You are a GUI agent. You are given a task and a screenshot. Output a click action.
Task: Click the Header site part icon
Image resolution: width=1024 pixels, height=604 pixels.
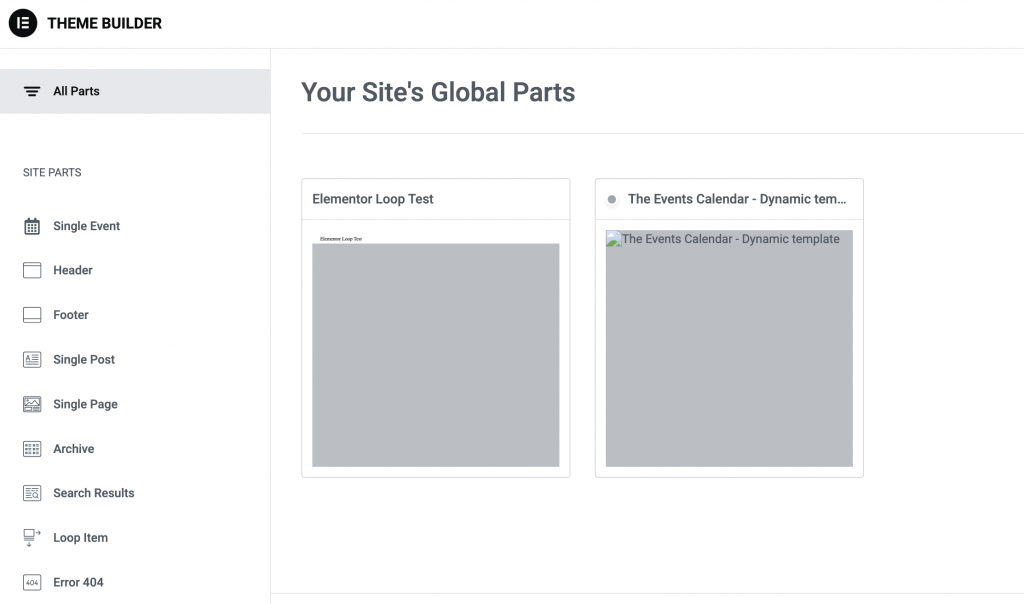pos(32,270)
